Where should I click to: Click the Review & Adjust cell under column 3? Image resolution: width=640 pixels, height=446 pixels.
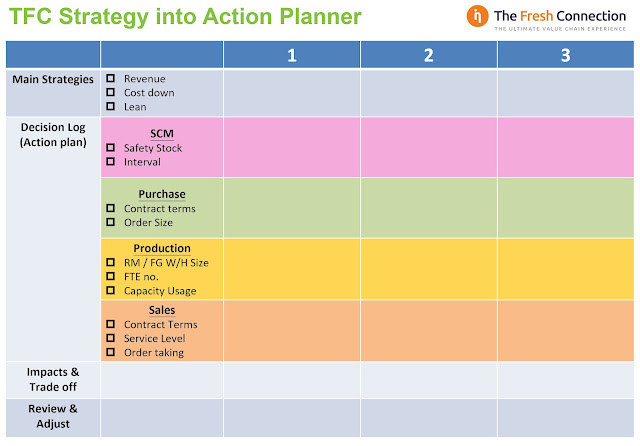click(x=566, y=418)
